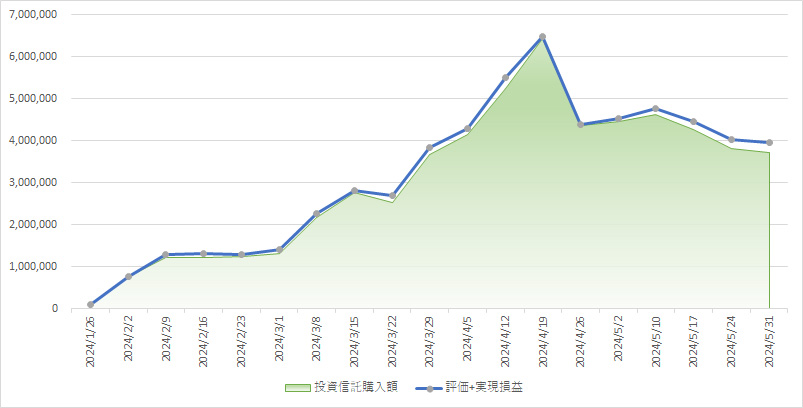Click the 2024/4/26 x-axis date label
This screenshot has width=803, height=408.
click(581, 341)
